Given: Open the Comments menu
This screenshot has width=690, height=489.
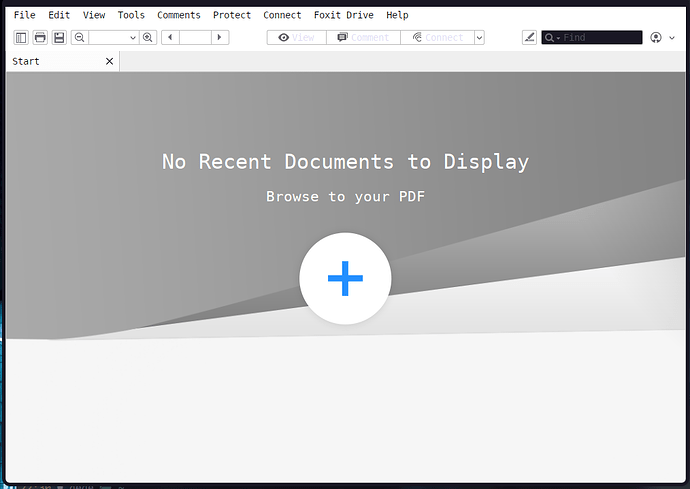Looking at the screenshot, I should 179,15.
